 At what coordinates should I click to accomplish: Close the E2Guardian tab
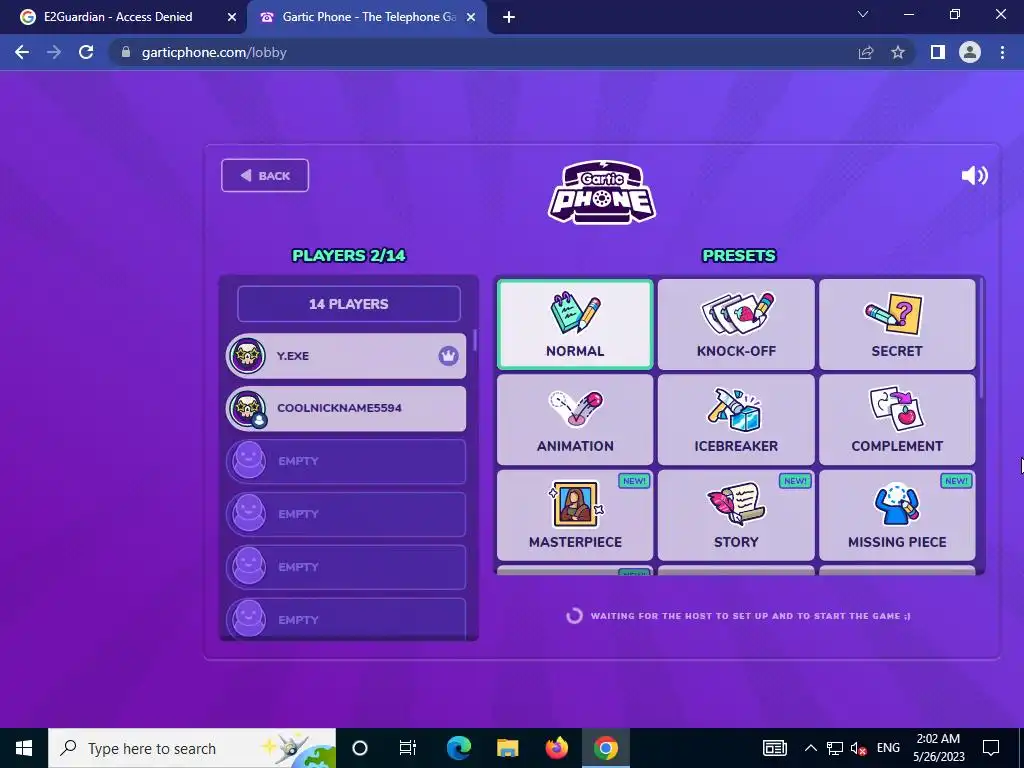(x=232, y=18)
